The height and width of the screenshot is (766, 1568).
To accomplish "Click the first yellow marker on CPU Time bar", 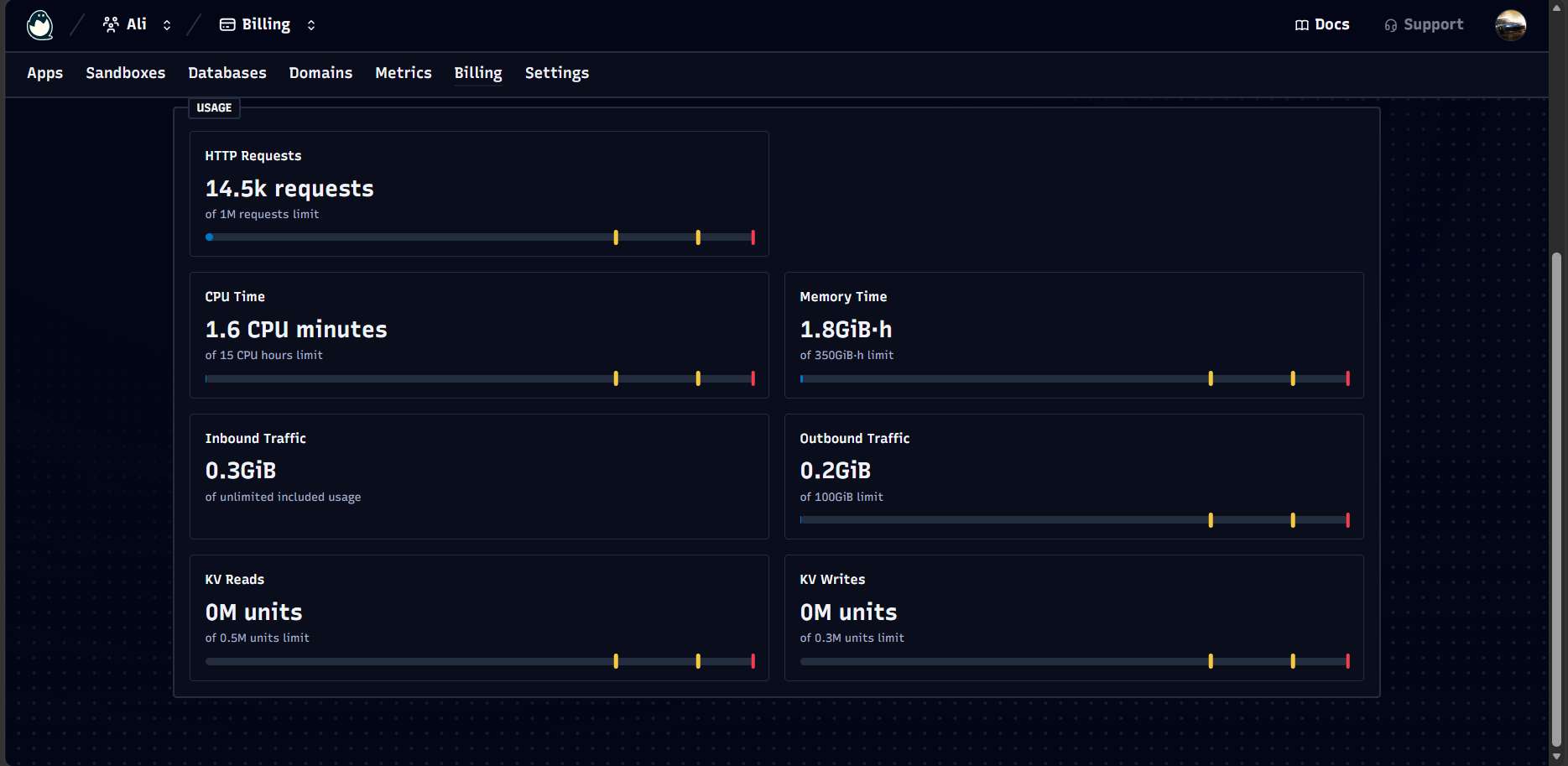I will 616,378.
